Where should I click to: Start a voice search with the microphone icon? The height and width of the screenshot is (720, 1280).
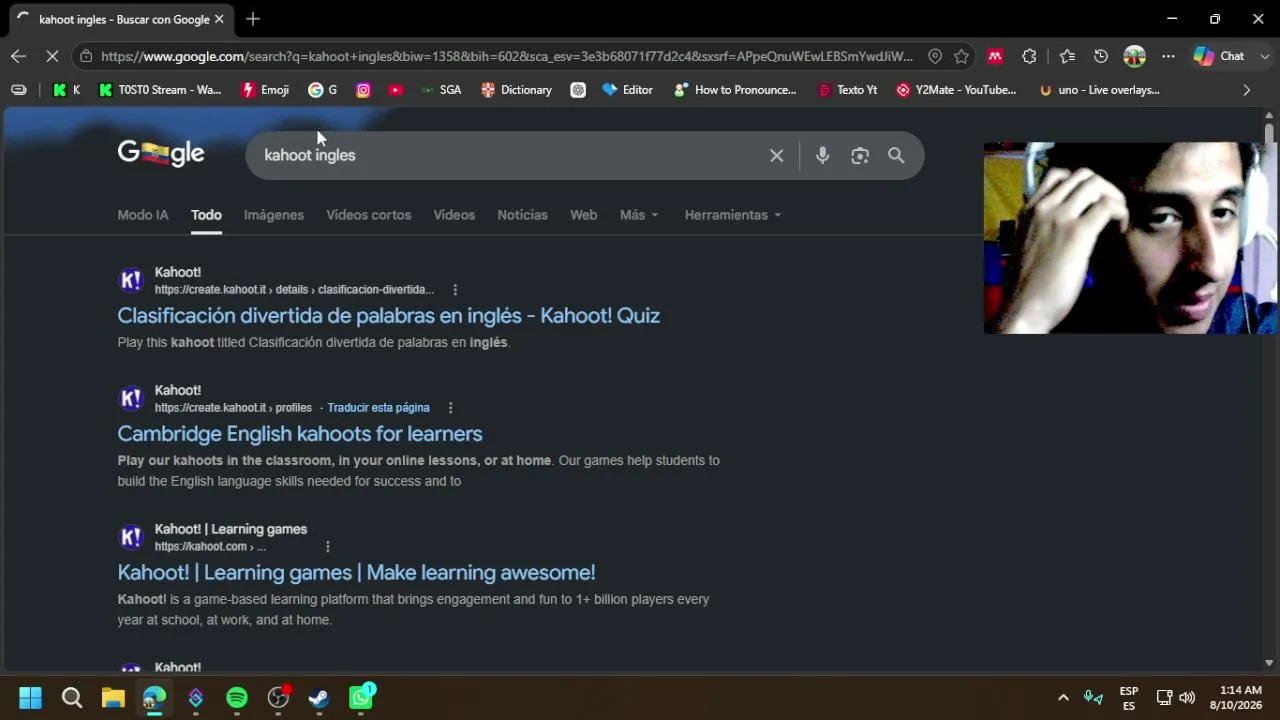point(822,155)
